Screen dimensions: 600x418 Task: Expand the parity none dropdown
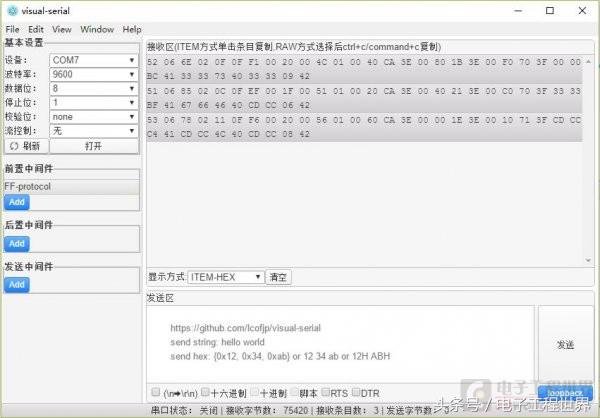click(x=93, y=117)
